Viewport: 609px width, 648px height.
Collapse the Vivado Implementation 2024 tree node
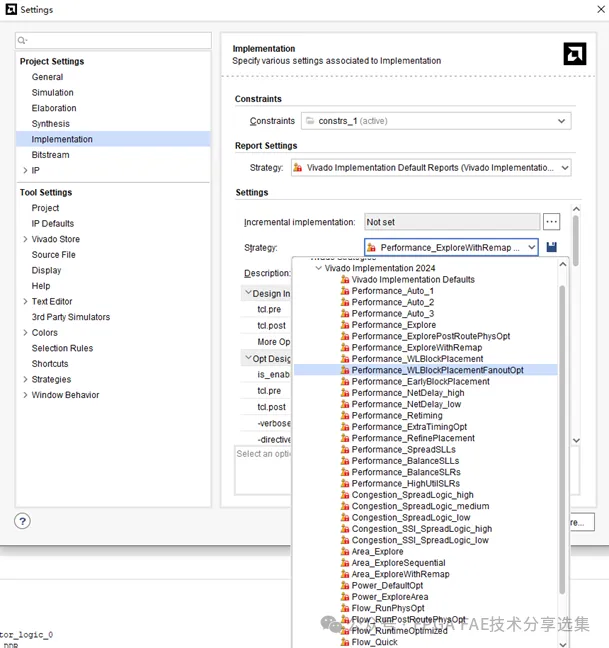[318, 268]
